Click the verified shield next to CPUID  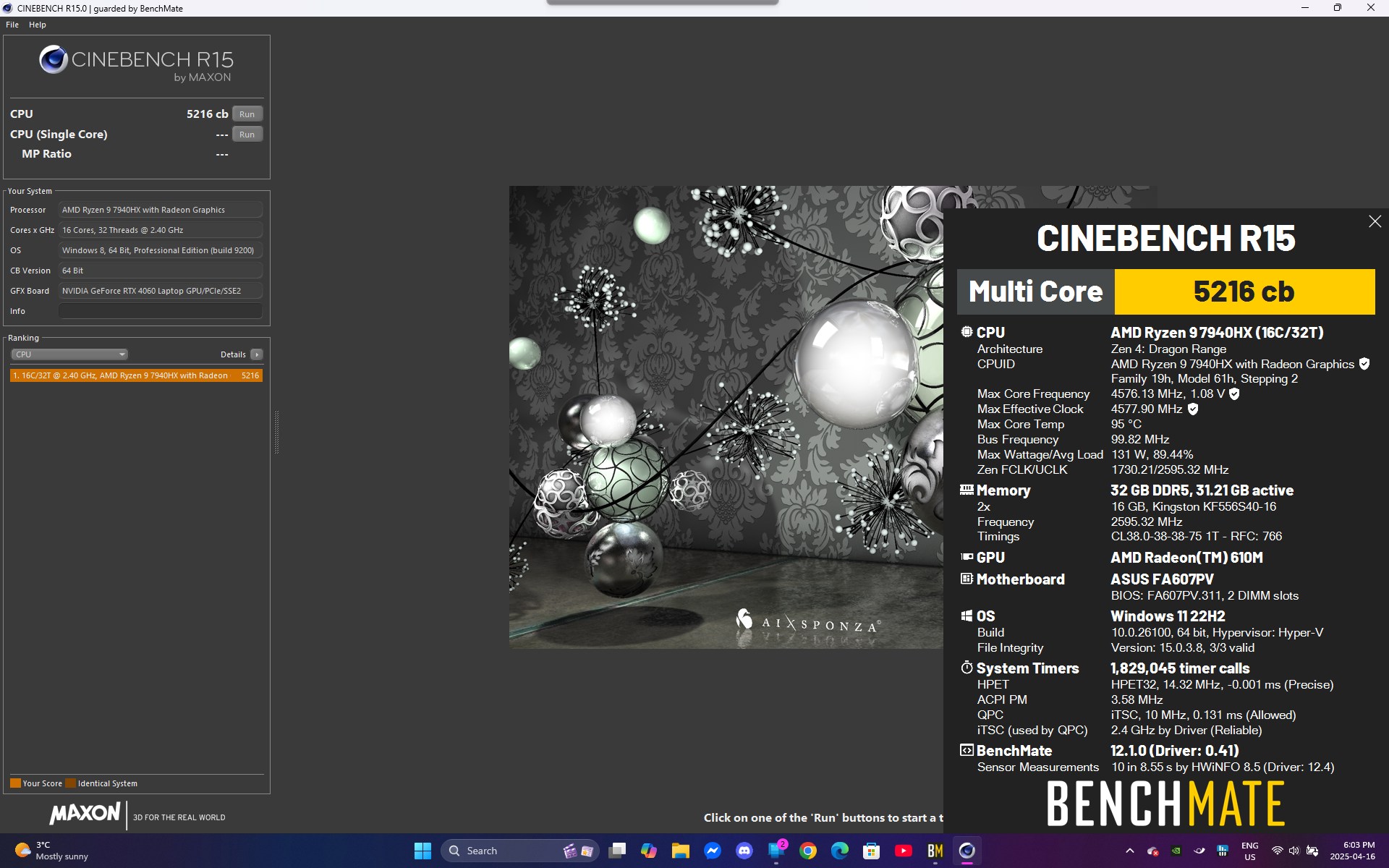(1364, 364)
